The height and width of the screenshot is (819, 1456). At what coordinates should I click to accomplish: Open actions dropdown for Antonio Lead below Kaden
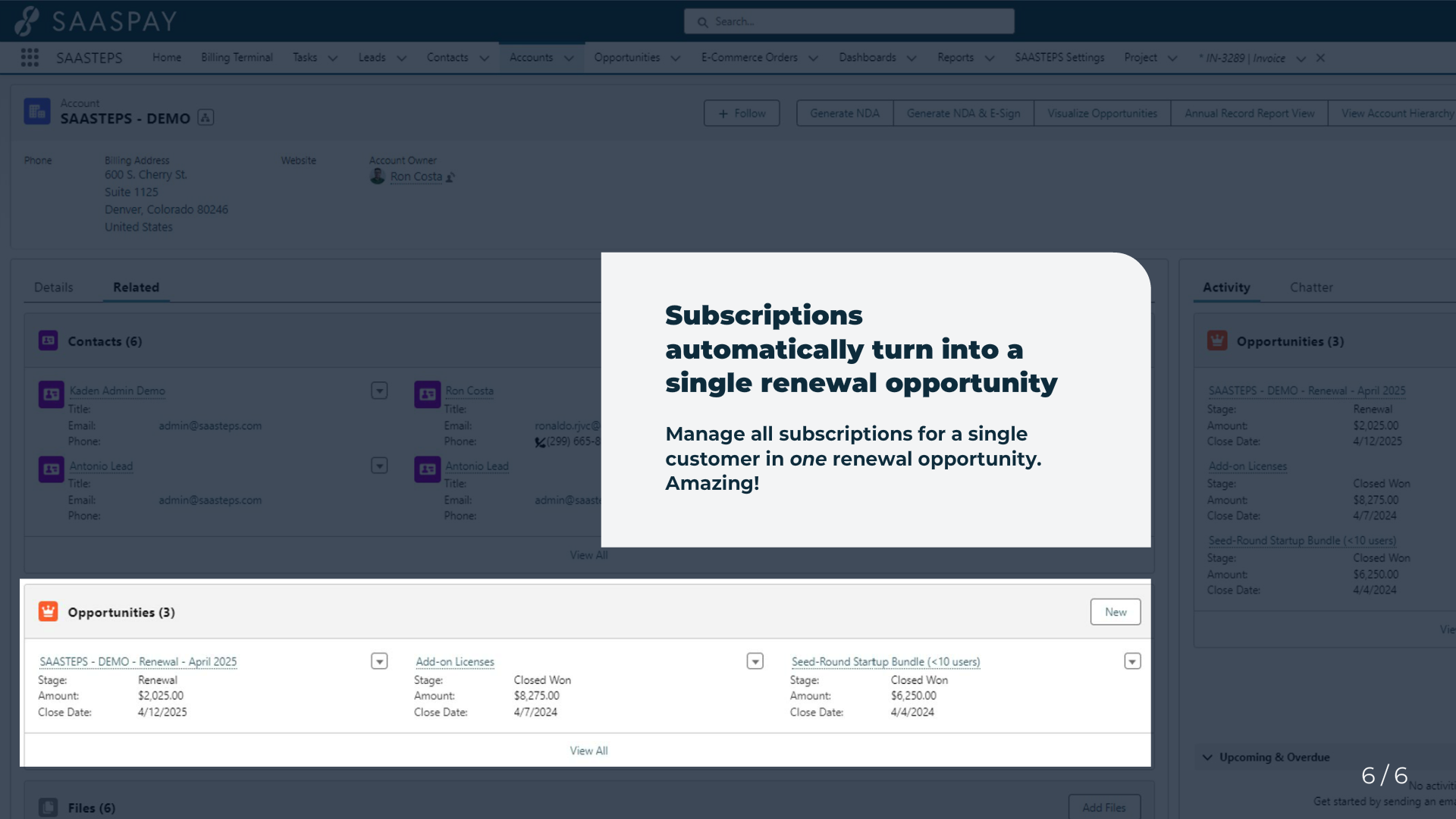379,466
